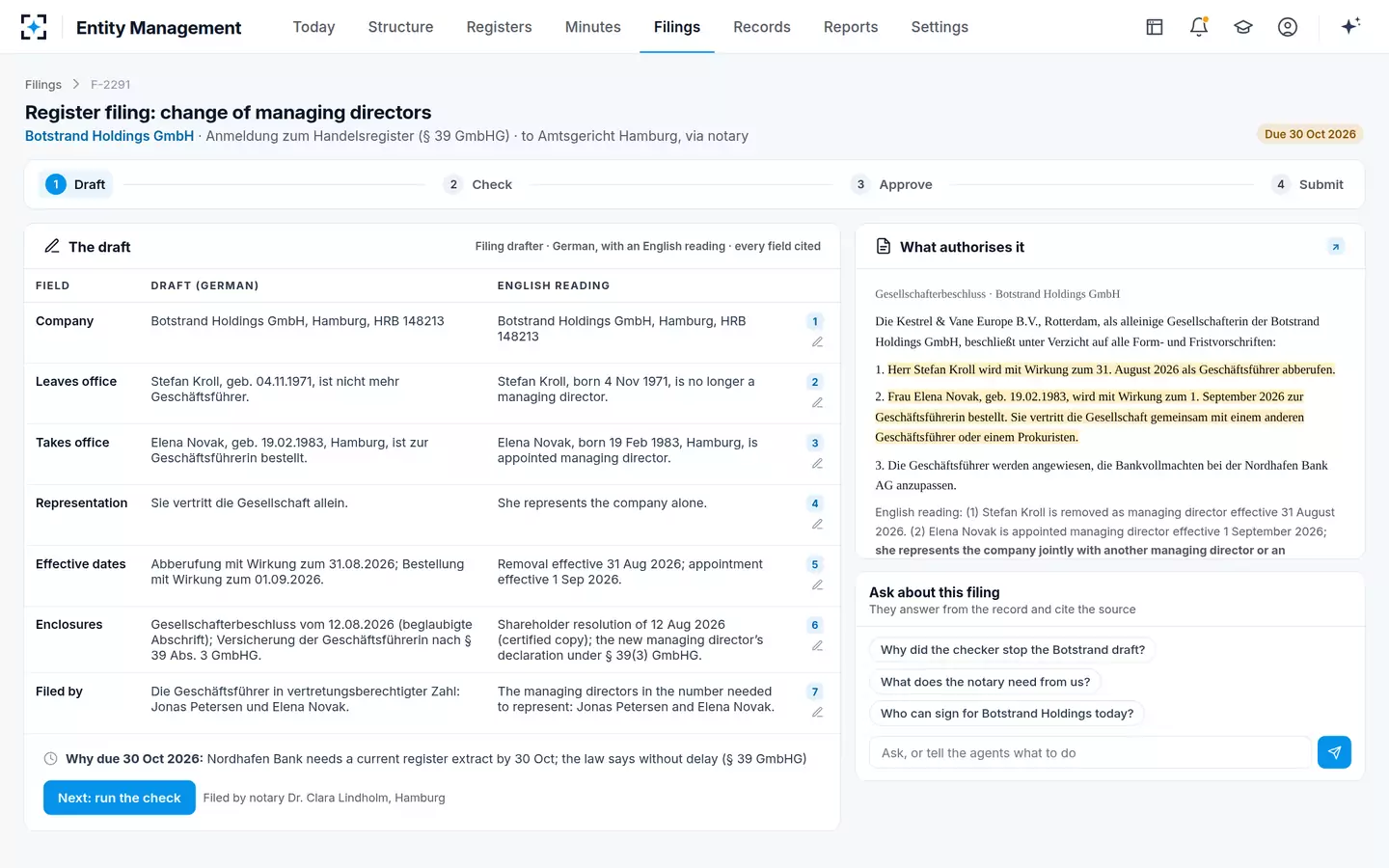Viewport: 1389px width, 868px height.
Task: Switch to the Structure tab
Action: pos(400,27)
